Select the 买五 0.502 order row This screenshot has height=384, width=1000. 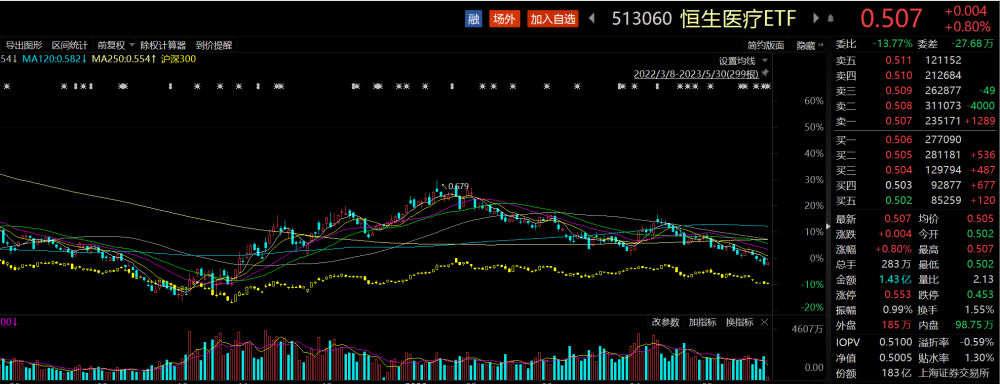[x=916, y=201]
